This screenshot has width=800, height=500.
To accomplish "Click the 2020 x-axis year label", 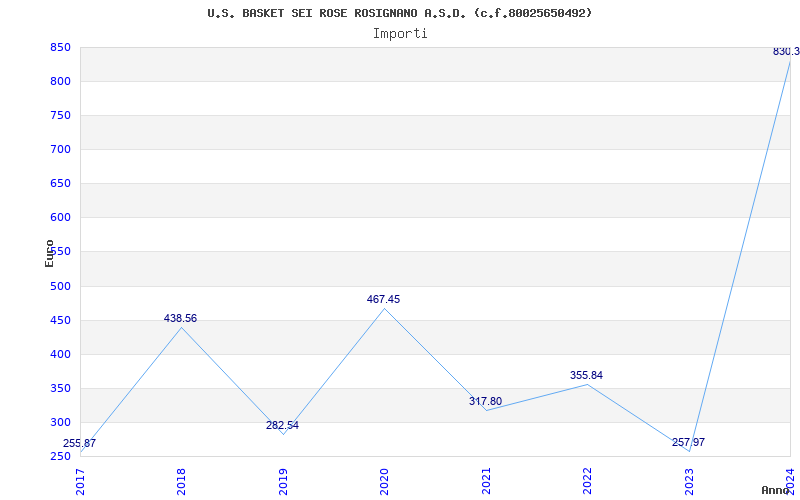I will tap(384, 482).
